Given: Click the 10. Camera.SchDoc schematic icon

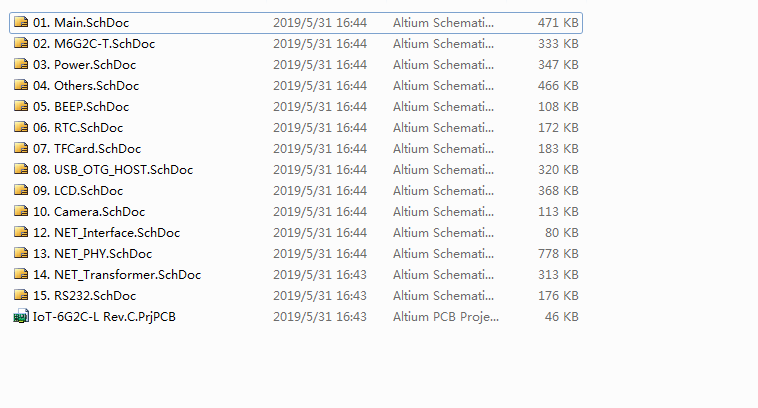Looking at the screenshot, I should [x=21, y=211].
